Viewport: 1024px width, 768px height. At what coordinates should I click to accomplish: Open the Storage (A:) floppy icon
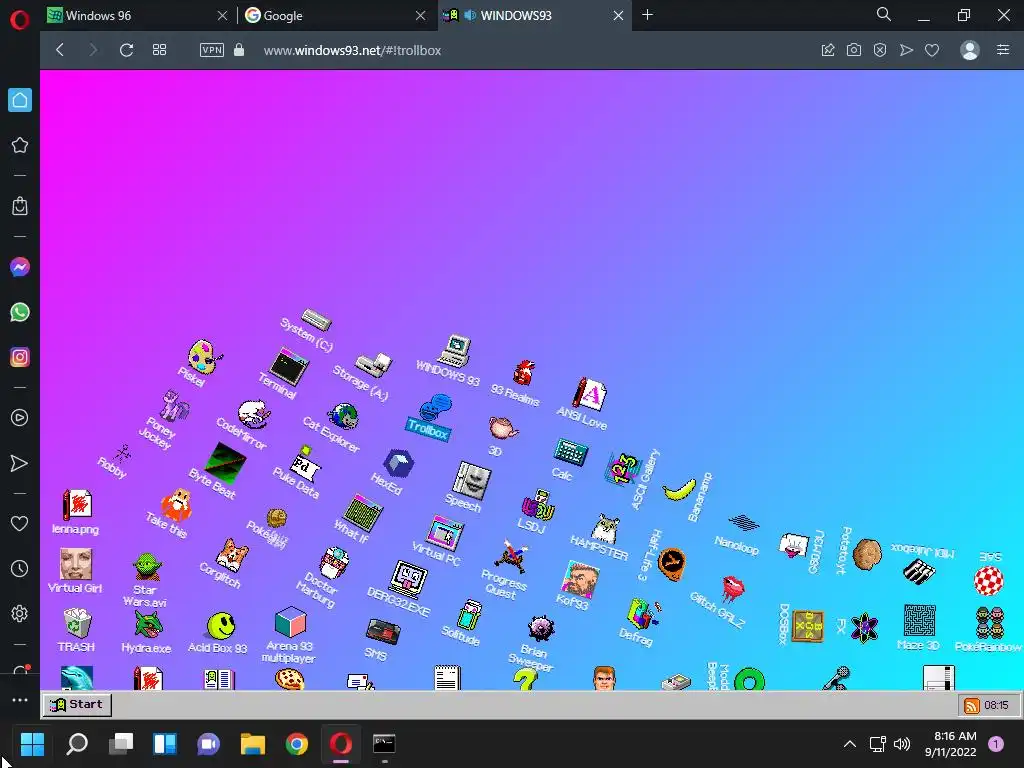point(374,364)
